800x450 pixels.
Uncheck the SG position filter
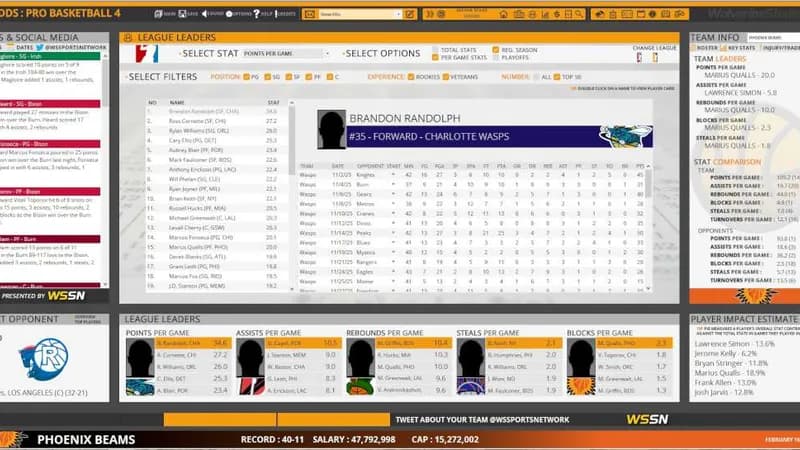click(267, 77)
